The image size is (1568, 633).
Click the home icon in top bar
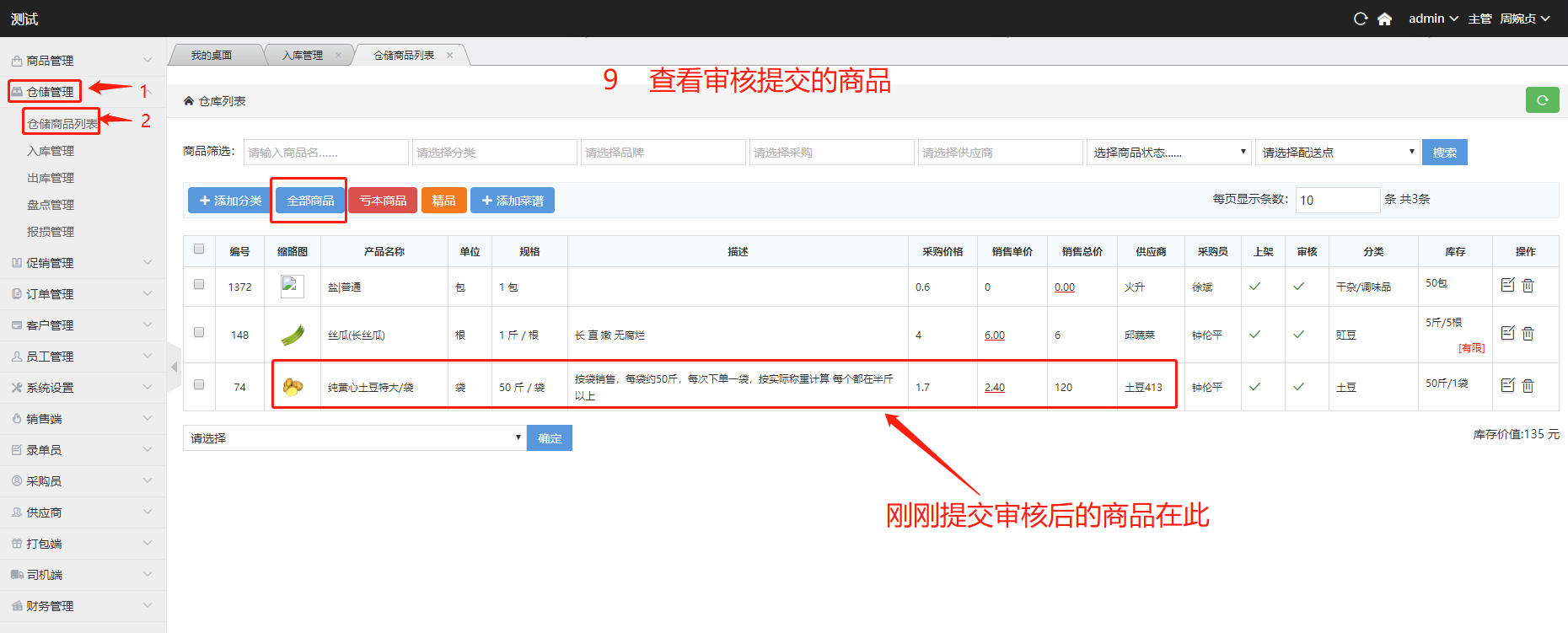[1384, 19]
